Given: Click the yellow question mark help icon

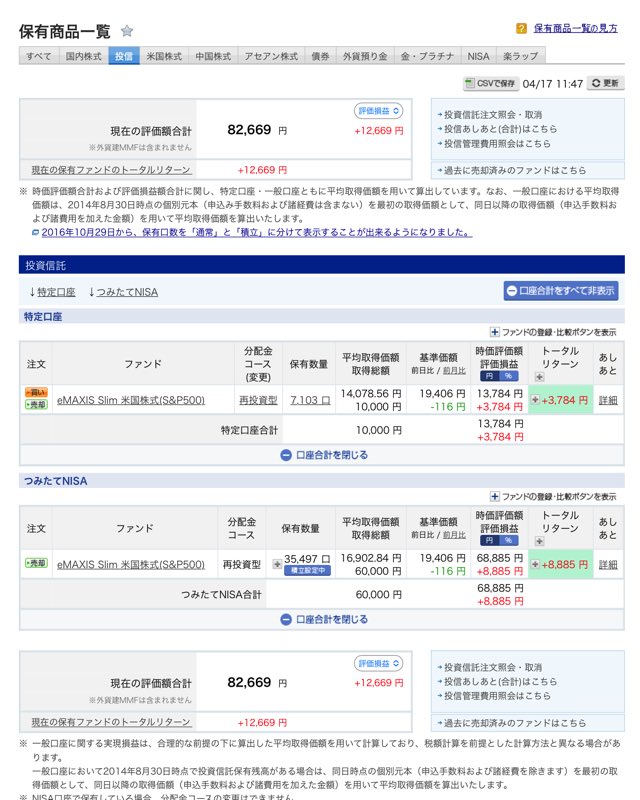Looking at the screenshot, I should 521,29.
